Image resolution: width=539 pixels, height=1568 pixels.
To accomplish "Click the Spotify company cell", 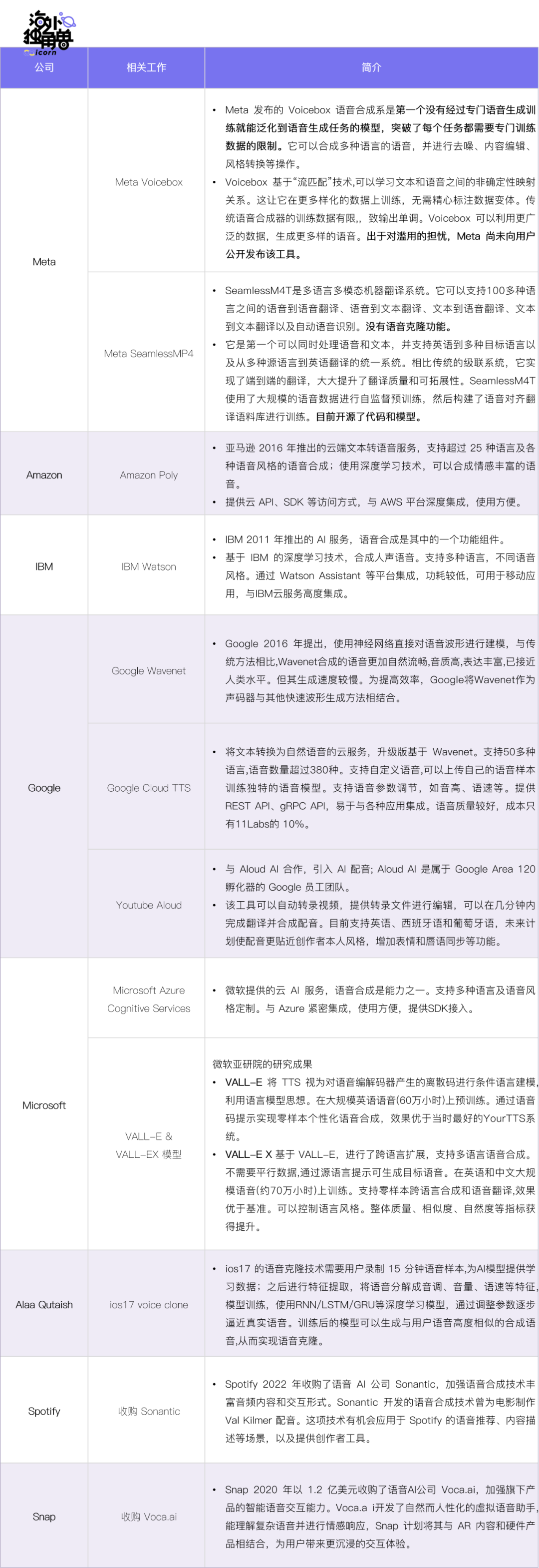I will click(44, 1411).
